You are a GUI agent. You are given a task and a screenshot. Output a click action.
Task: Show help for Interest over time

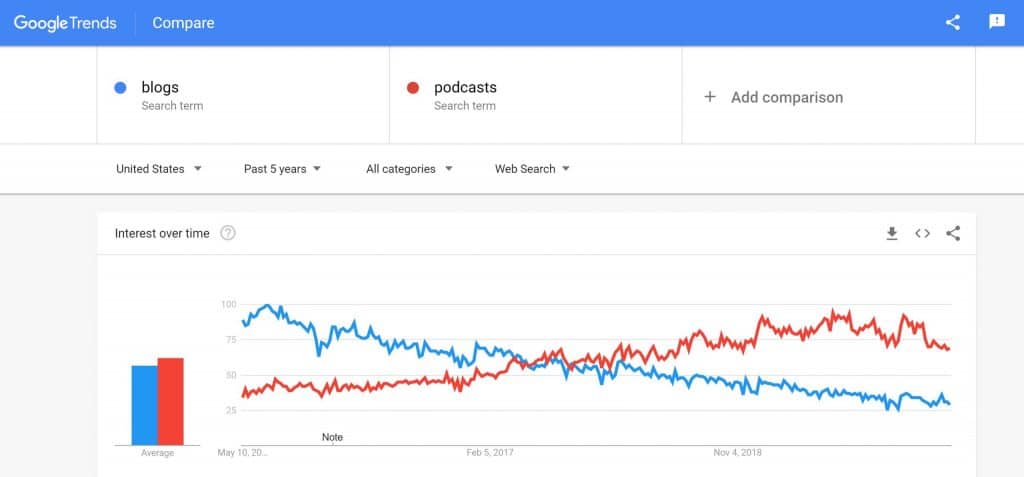(x=228, y=233)
